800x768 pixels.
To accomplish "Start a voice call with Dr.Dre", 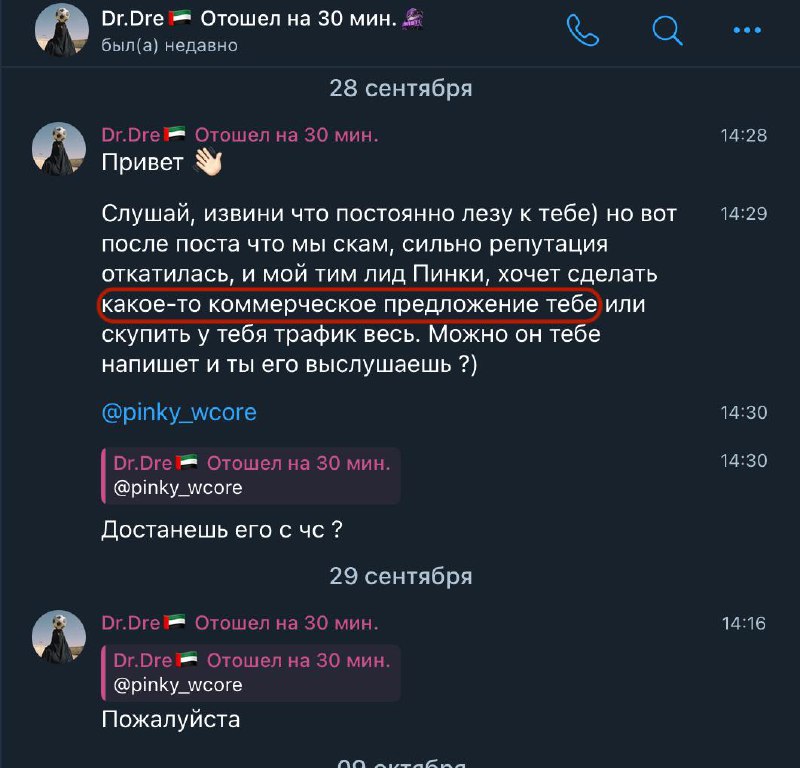I will click(583, 31).
